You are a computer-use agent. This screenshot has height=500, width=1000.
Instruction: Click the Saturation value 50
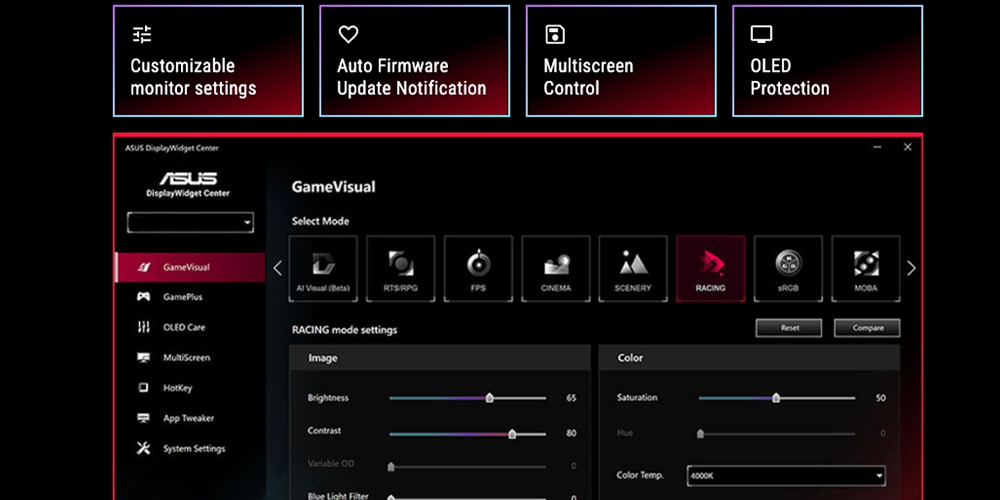[x=880, y=398]
